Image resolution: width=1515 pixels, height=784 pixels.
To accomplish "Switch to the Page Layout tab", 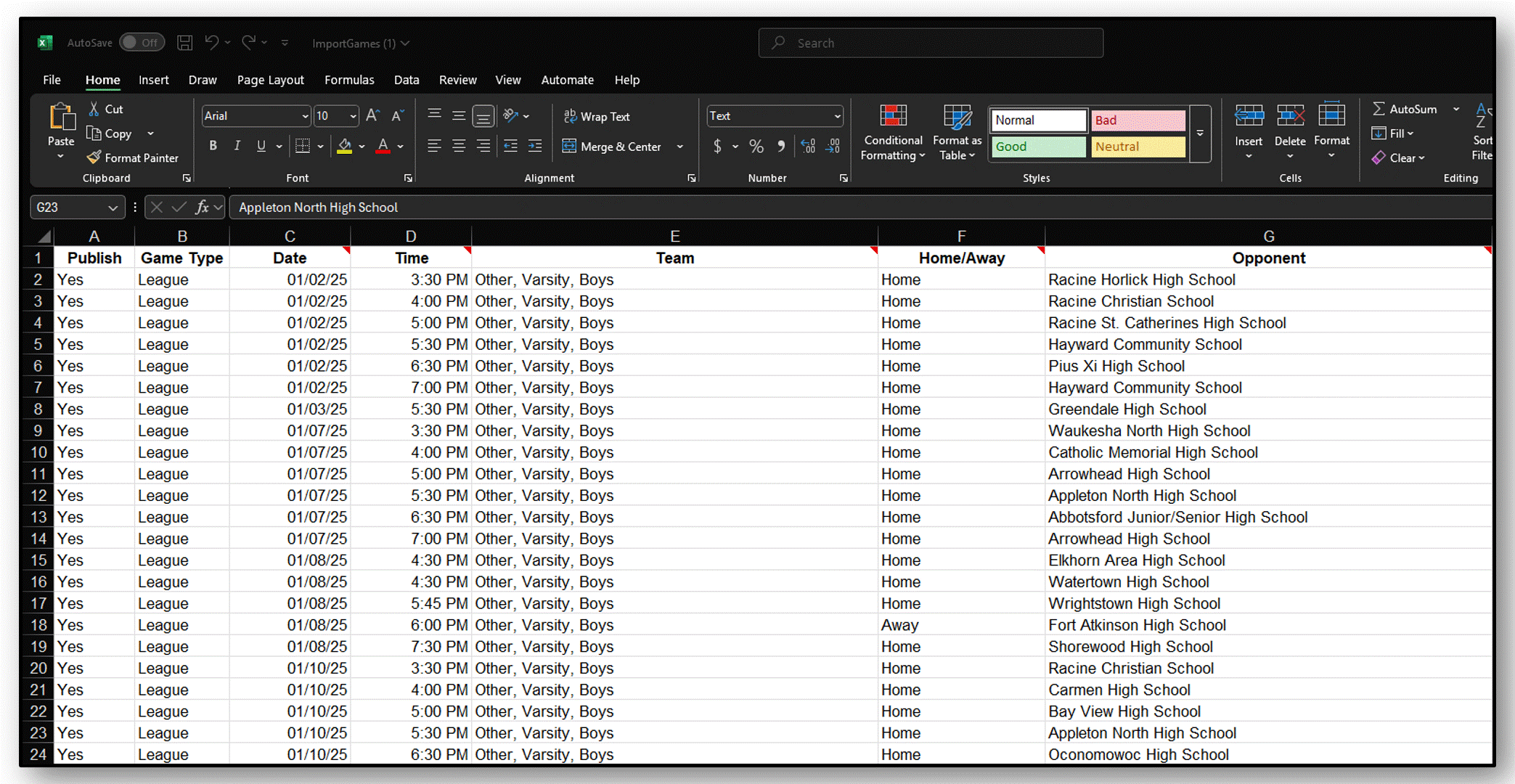I will 270,80.
